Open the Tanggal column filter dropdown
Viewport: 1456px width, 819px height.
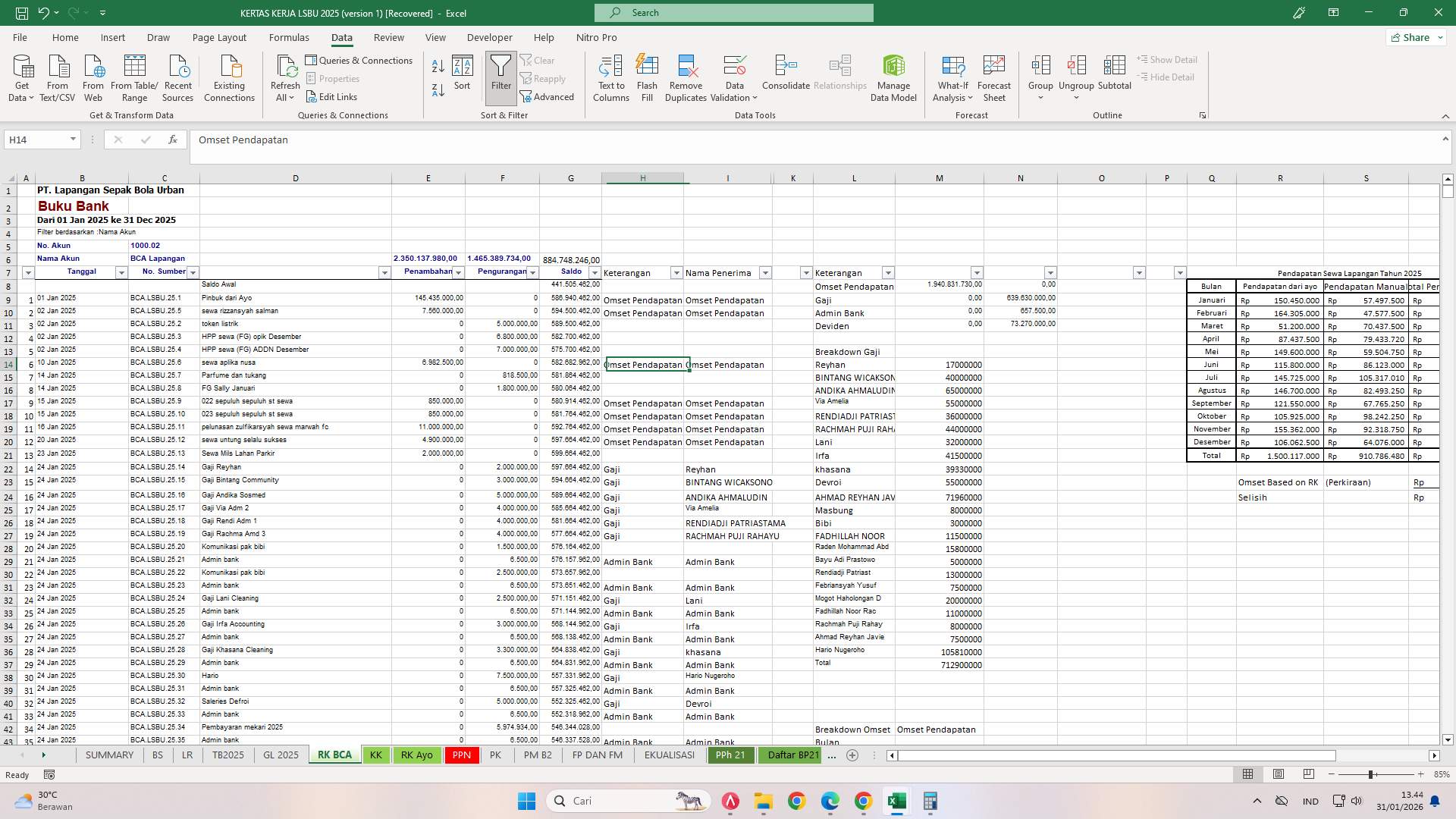[x=121, y=272]
